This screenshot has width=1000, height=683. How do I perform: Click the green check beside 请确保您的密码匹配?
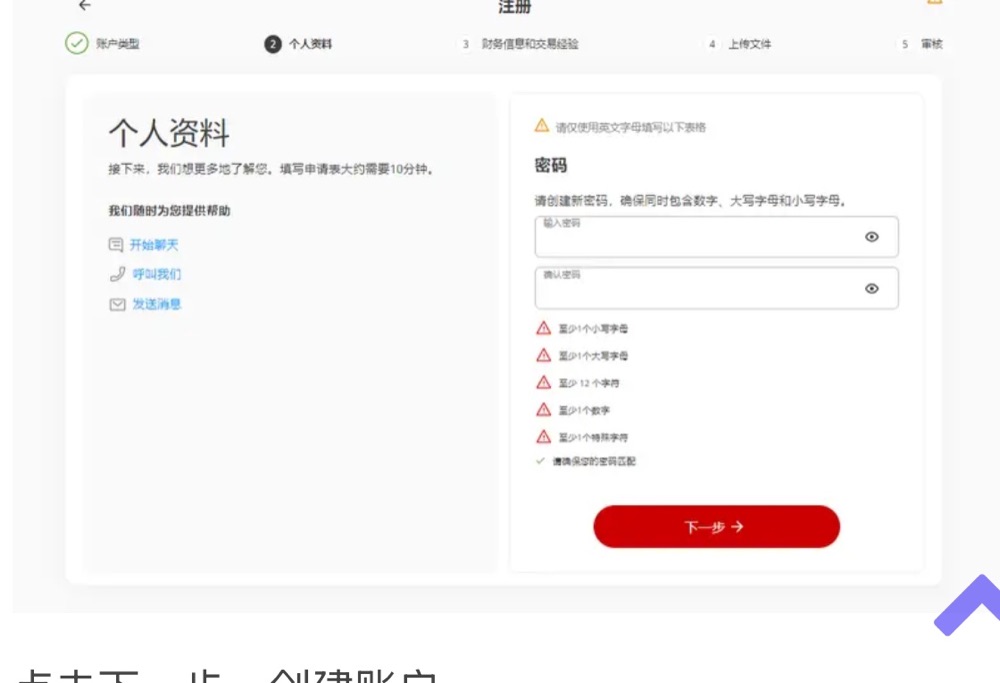click(540, 460)
